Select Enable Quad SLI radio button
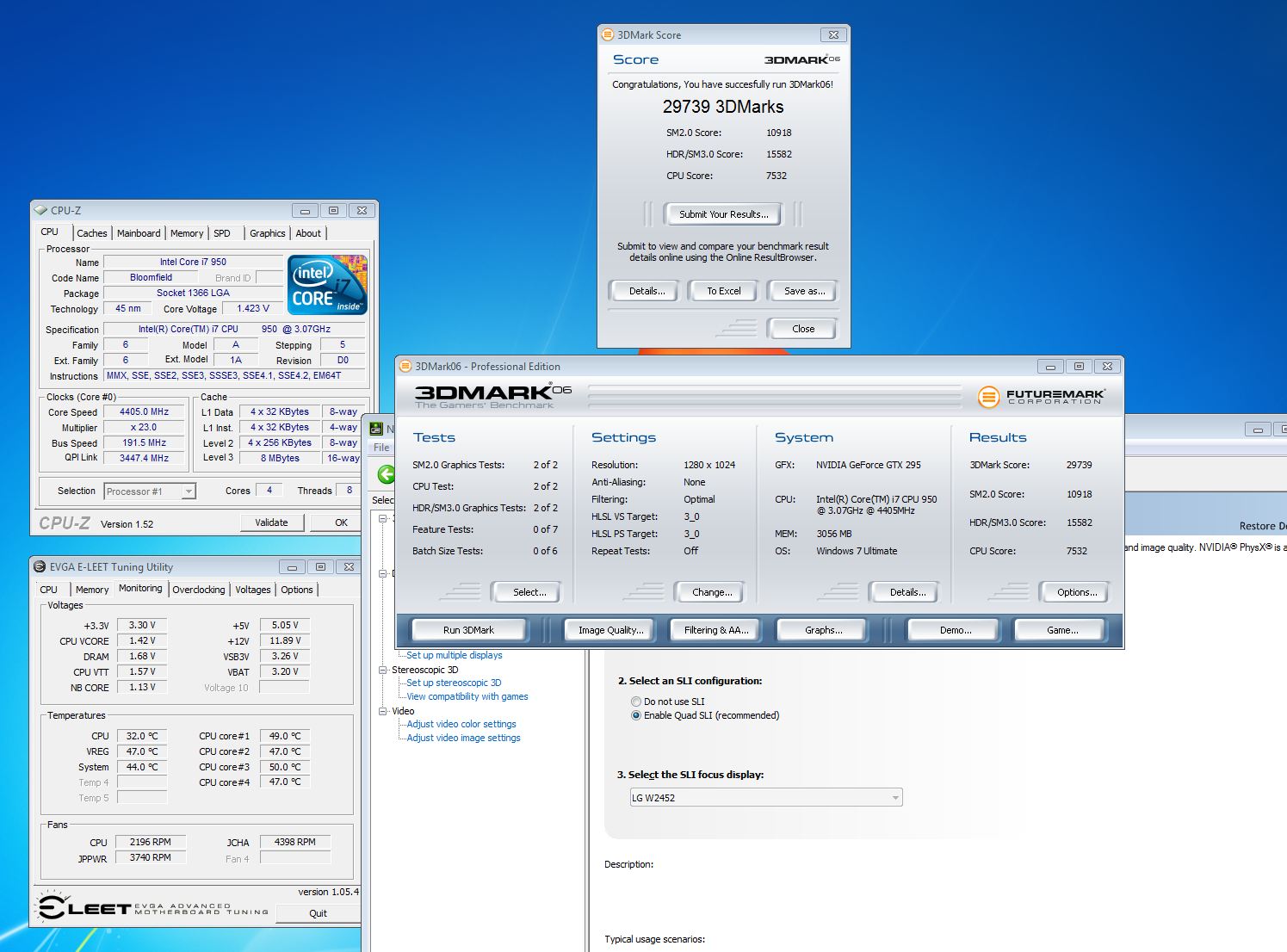Image resolution: width=1287 pixels, height=952 pixels. (x=636, y=715)
